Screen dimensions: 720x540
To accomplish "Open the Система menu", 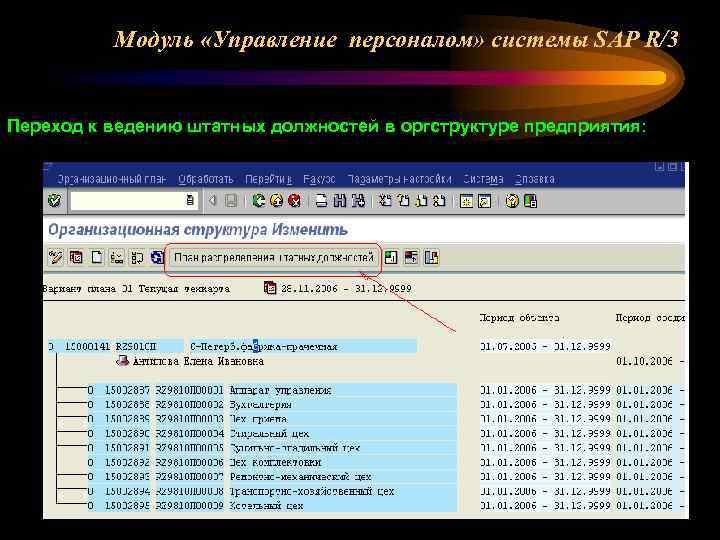I will tap(483, 179).
